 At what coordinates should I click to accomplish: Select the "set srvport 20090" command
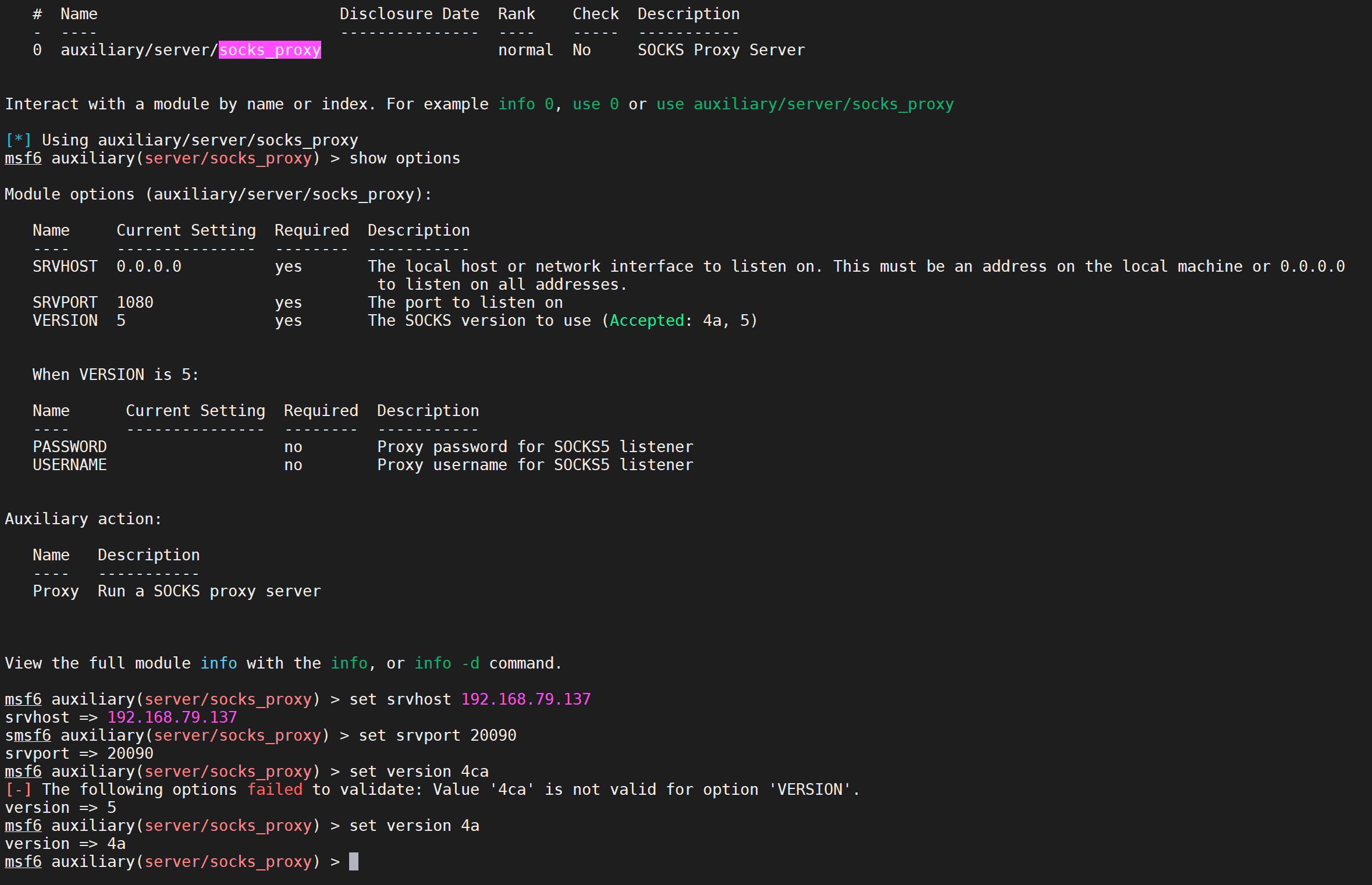click(x=438, y=735)
